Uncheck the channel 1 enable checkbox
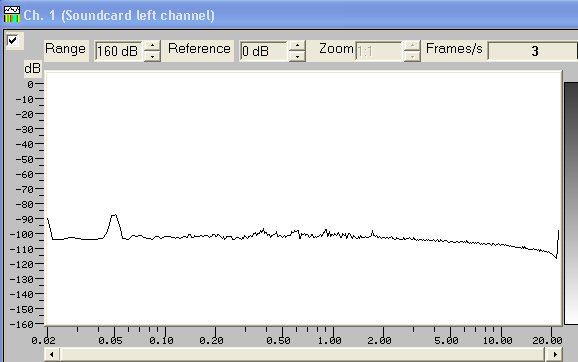The width and height of the screenshot is (578, 362). [x=13, y=40]
